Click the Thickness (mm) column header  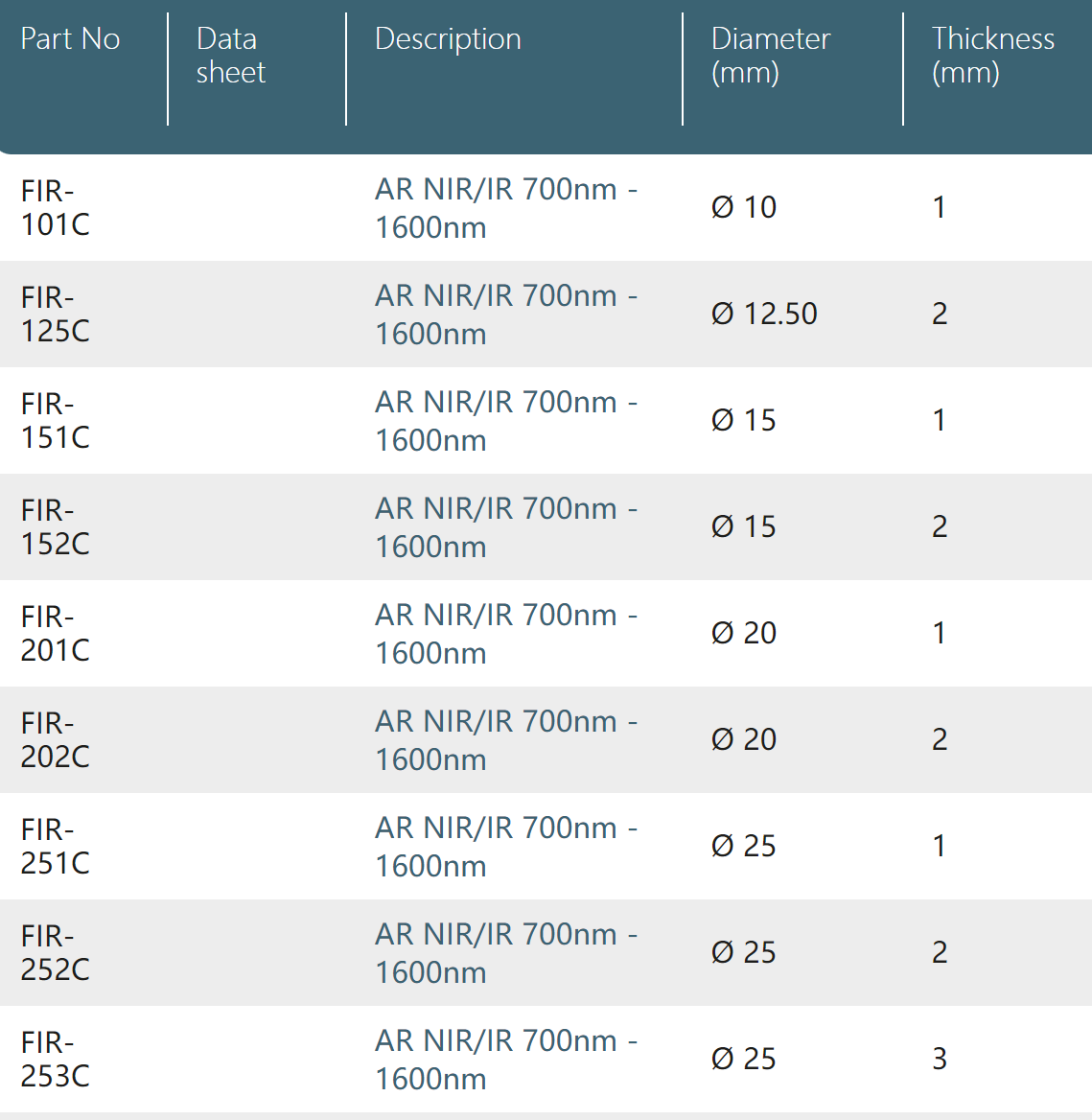[992, 56]
